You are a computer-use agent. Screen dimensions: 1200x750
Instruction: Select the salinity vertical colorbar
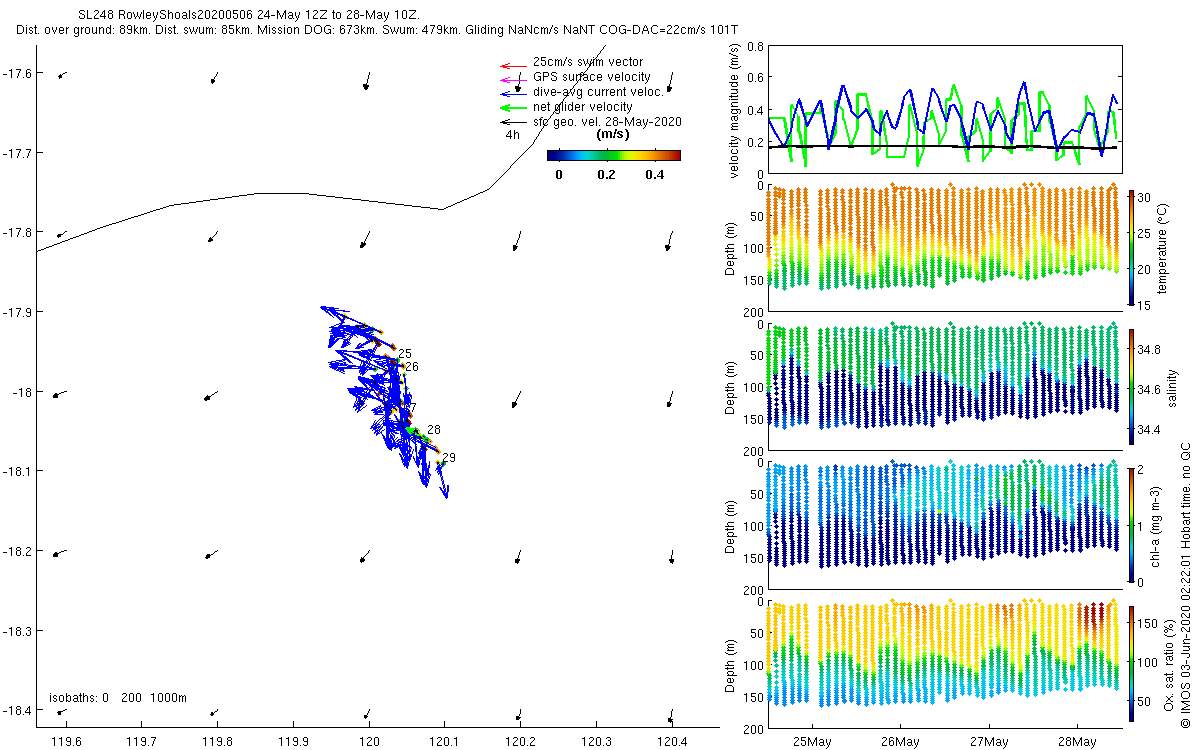[1131, 389]
